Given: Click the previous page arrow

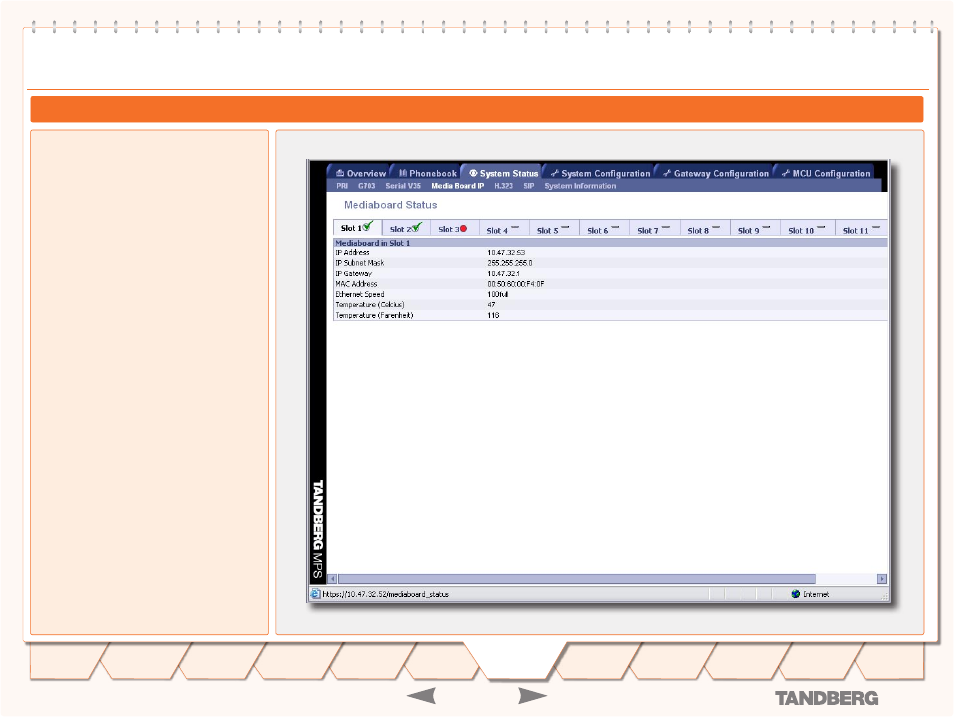Looking at the screenshot, I should click(x=421, y=696).
